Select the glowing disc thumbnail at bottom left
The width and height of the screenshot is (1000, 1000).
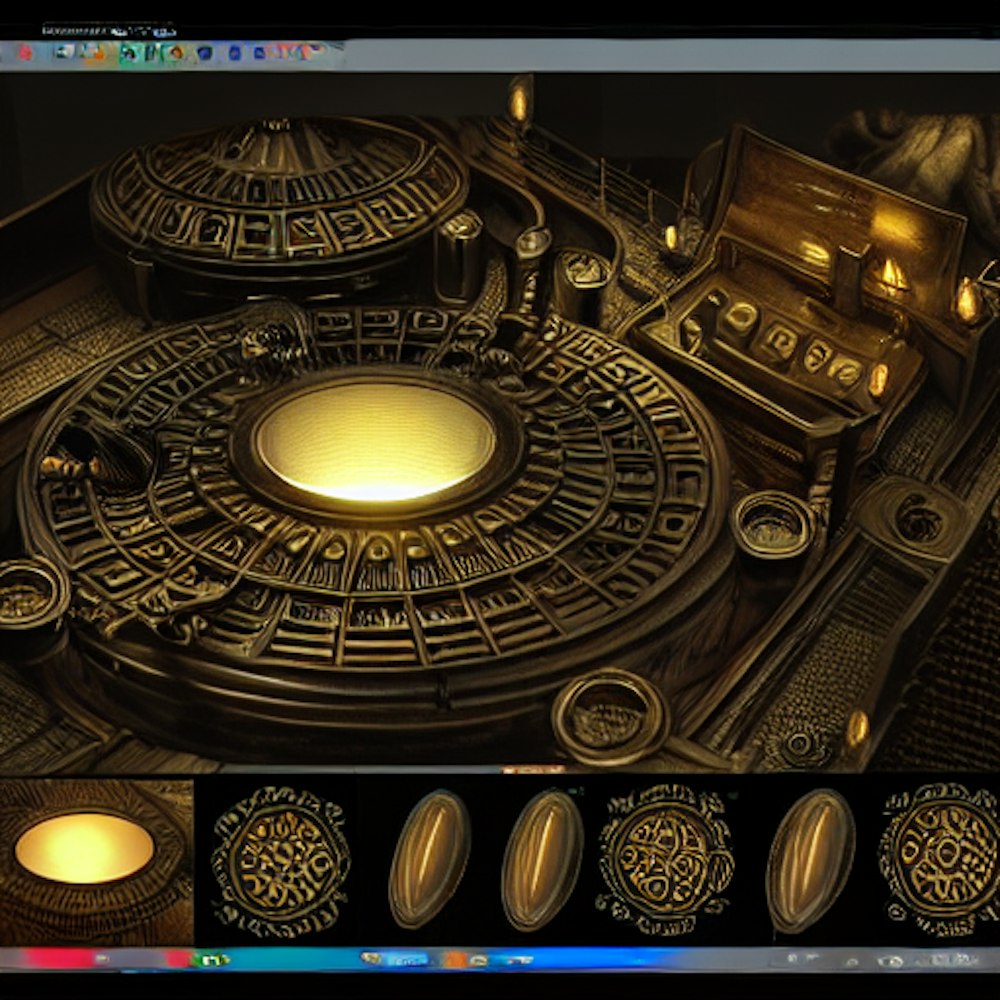pos(85,848)
